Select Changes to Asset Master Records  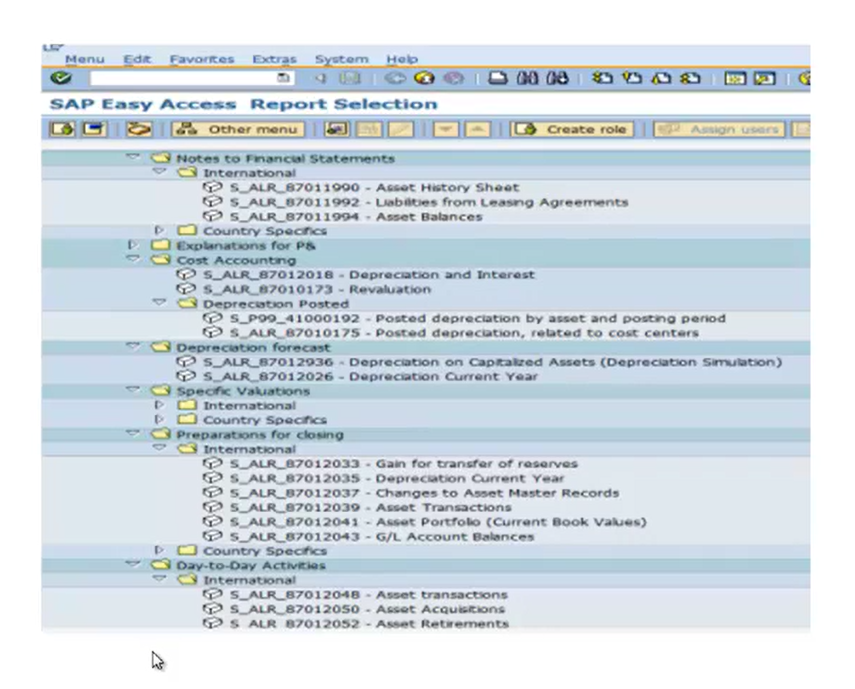[424, 493]
